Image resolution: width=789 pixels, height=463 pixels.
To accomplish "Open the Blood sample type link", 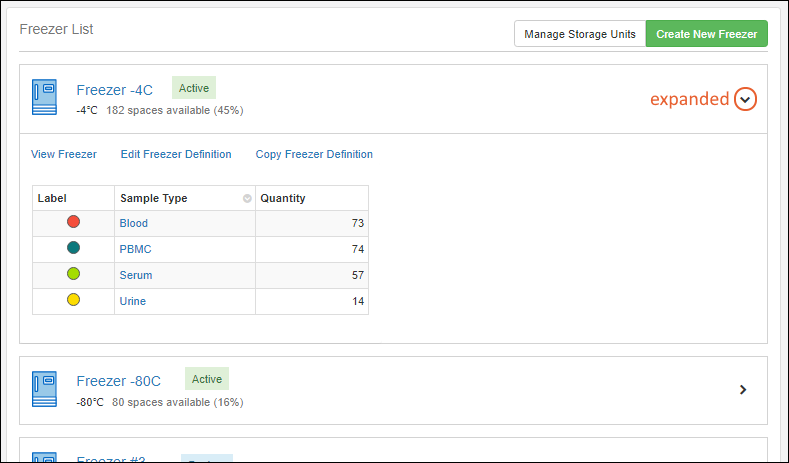I will [x=133, y=223].
